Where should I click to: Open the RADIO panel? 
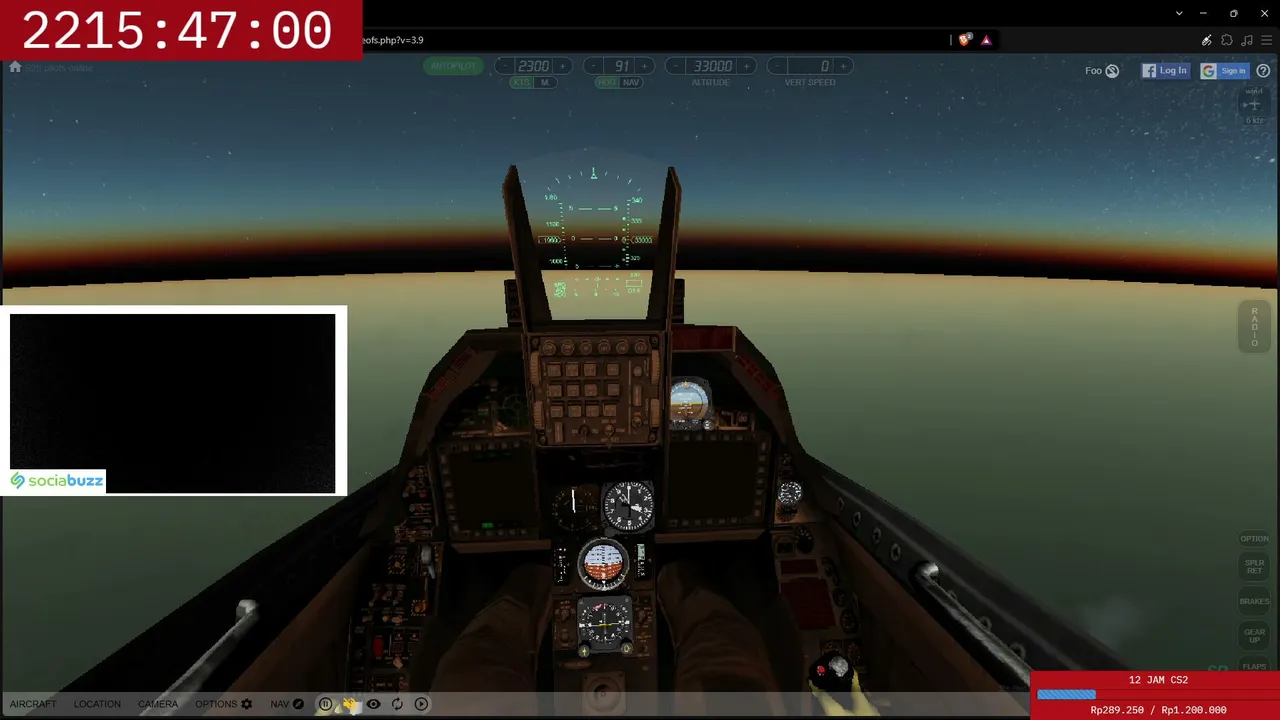pos(1254,328)
